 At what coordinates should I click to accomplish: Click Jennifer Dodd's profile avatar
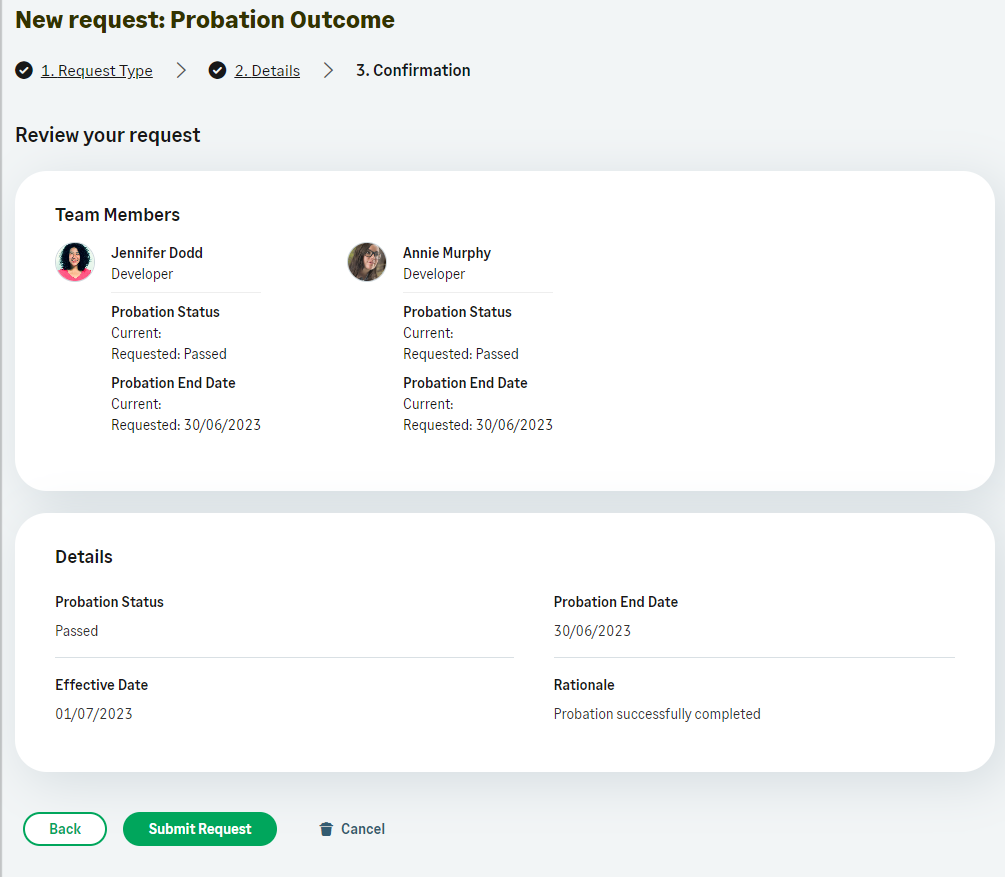(x=75, y=262)
